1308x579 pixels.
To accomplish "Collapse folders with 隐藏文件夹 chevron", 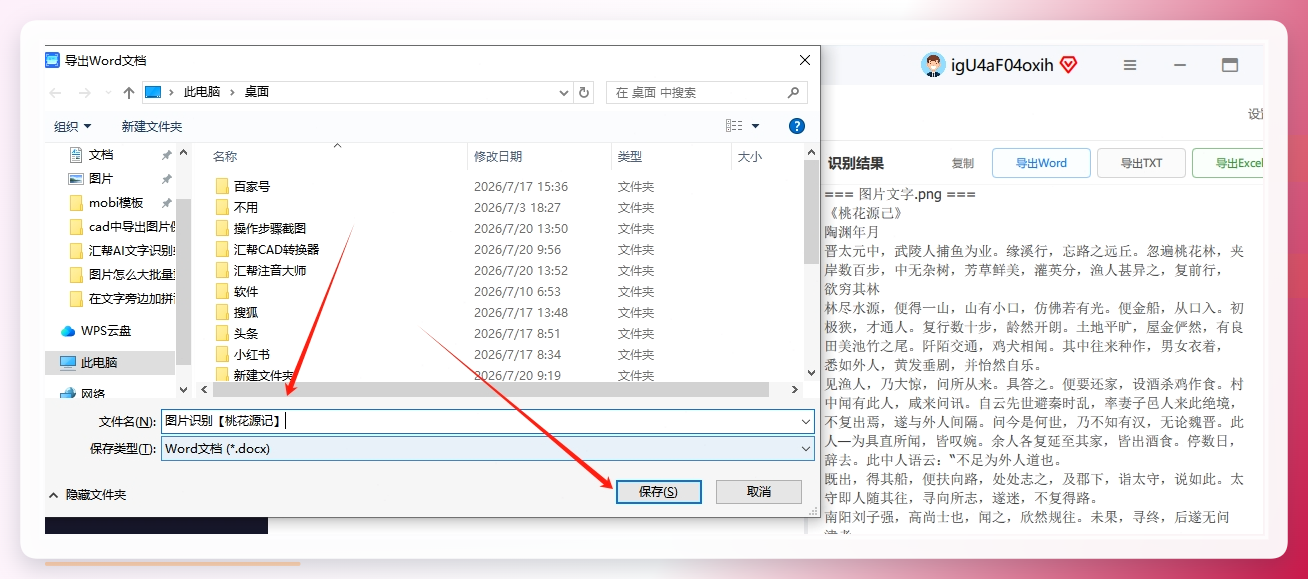I will point(54,495).
